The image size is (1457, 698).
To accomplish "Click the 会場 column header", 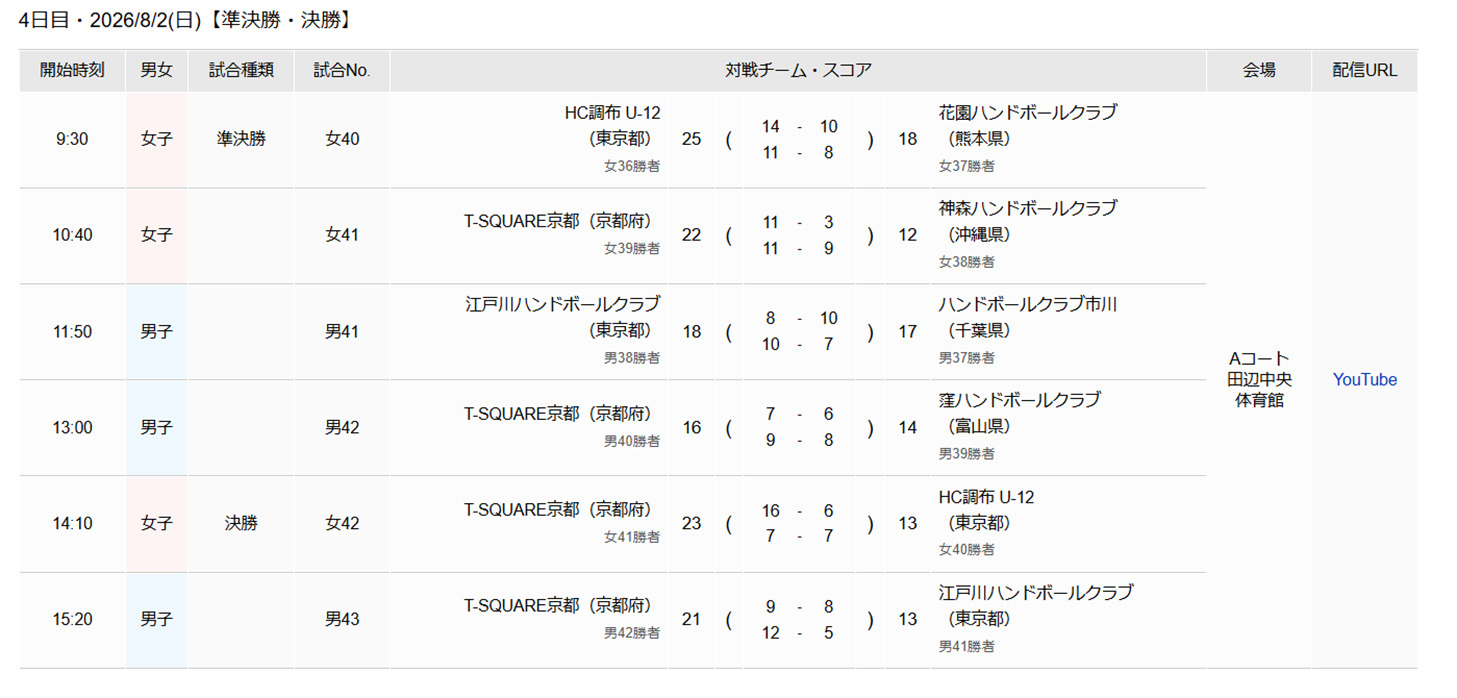I will (x=1259, y=70).
